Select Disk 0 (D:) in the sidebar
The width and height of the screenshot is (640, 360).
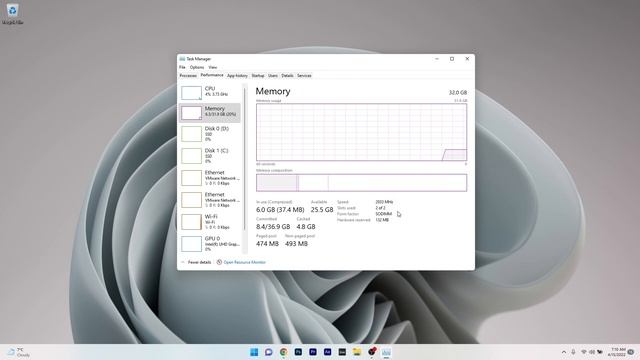pyautogui.click(x=210, y=133)
